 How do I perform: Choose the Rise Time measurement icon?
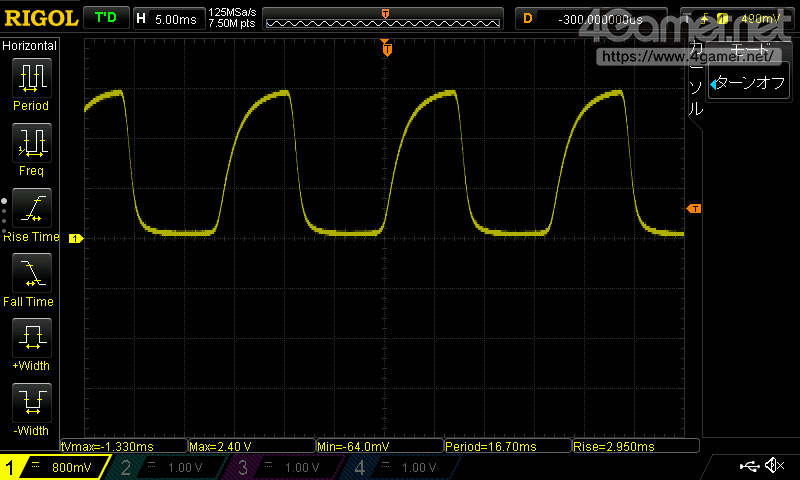(32, 208)
